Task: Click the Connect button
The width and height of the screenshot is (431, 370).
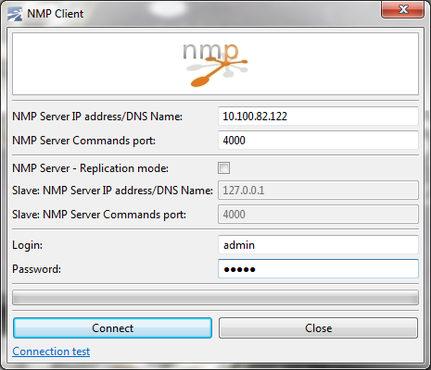Action: (113, 328)
